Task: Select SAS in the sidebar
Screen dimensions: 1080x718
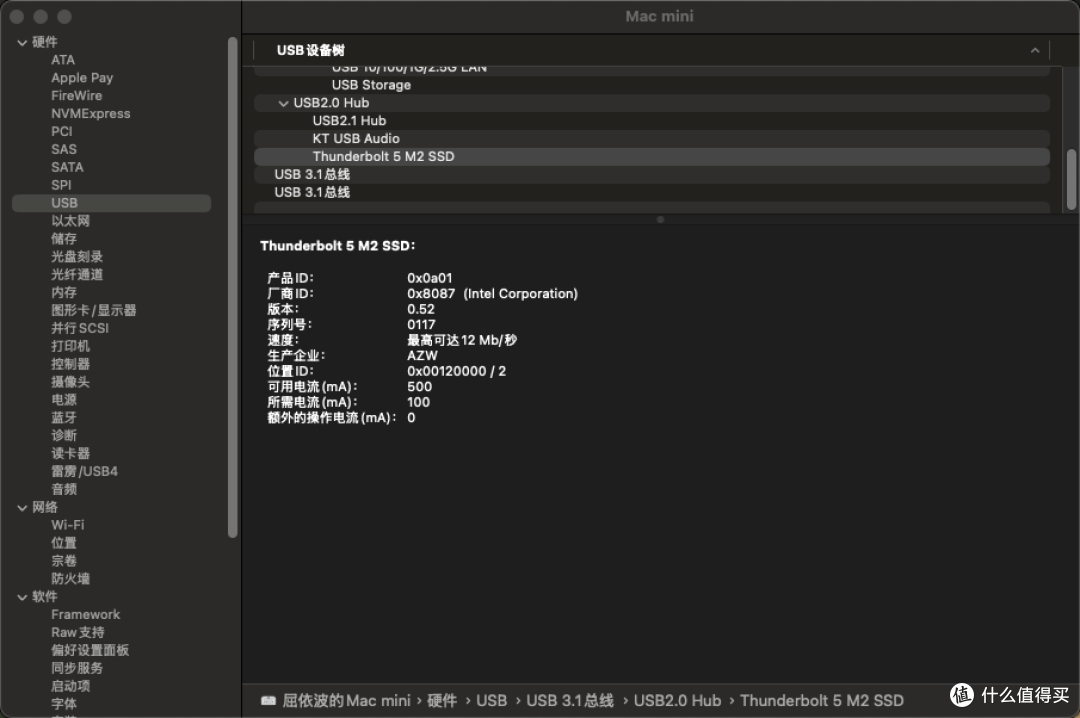Action: click(63, 150)
